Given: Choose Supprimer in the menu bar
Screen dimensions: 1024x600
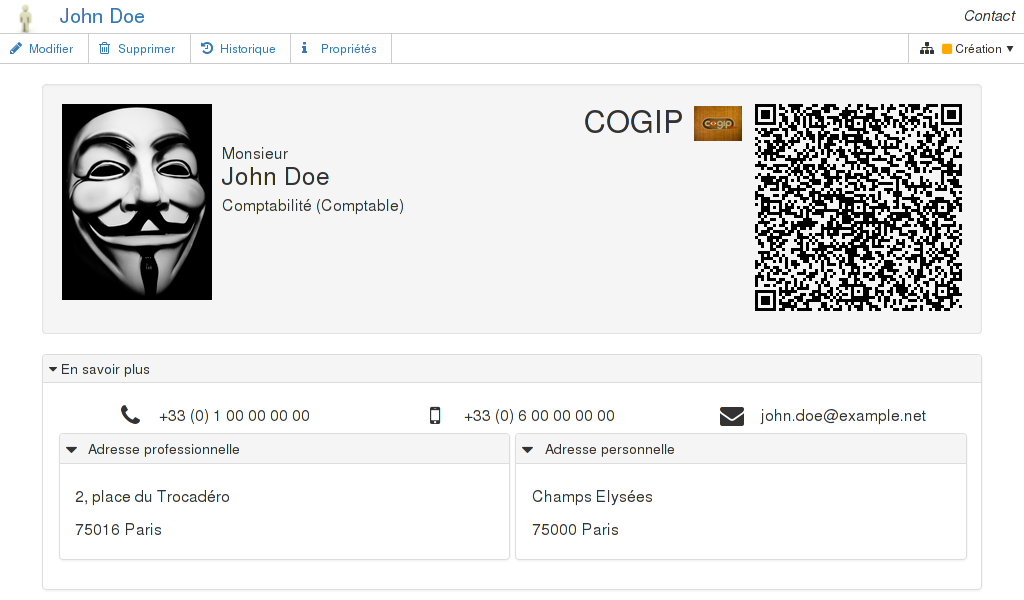Looking at the screenshot, I should click(139, 49).
